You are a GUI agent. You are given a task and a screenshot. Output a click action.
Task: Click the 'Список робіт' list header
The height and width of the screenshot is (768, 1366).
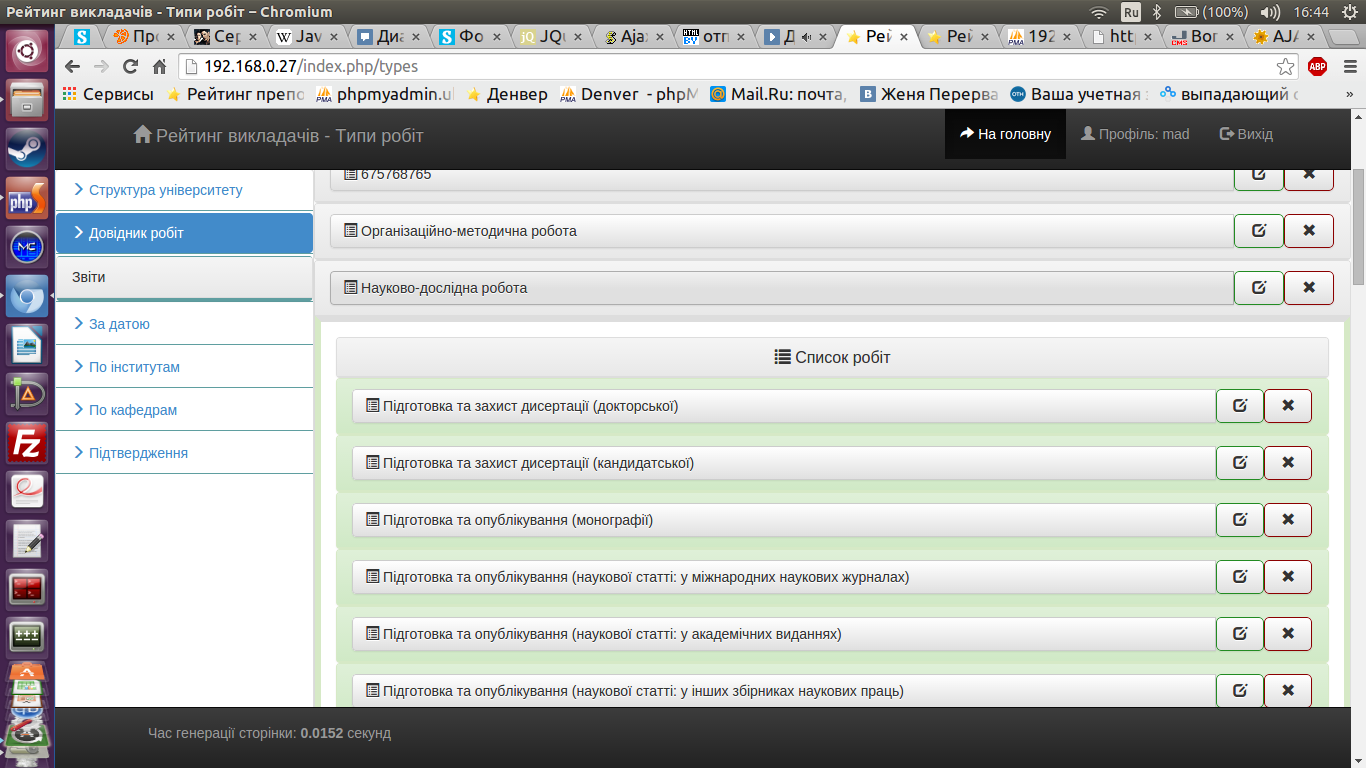pos(832,357)
